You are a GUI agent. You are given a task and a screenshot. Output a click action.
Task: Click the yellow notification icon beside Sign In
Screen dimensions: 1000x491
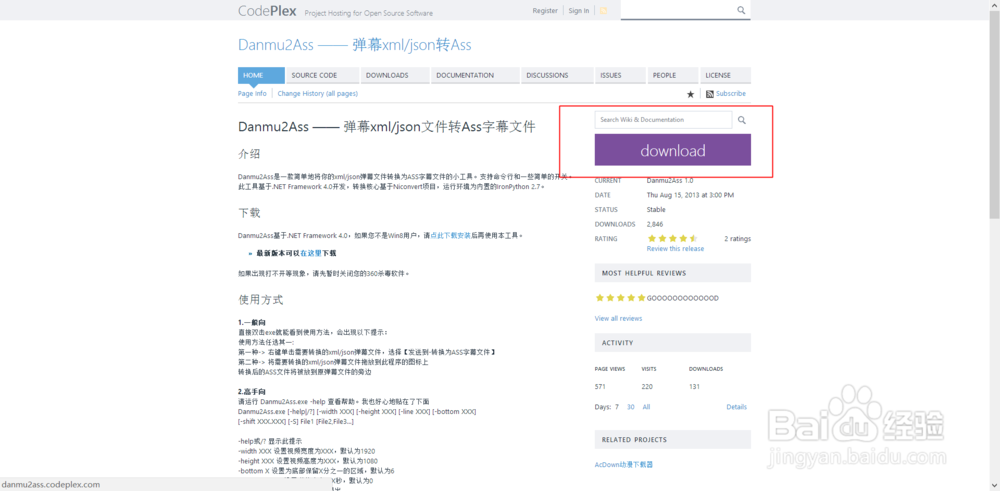click(603, 11)
